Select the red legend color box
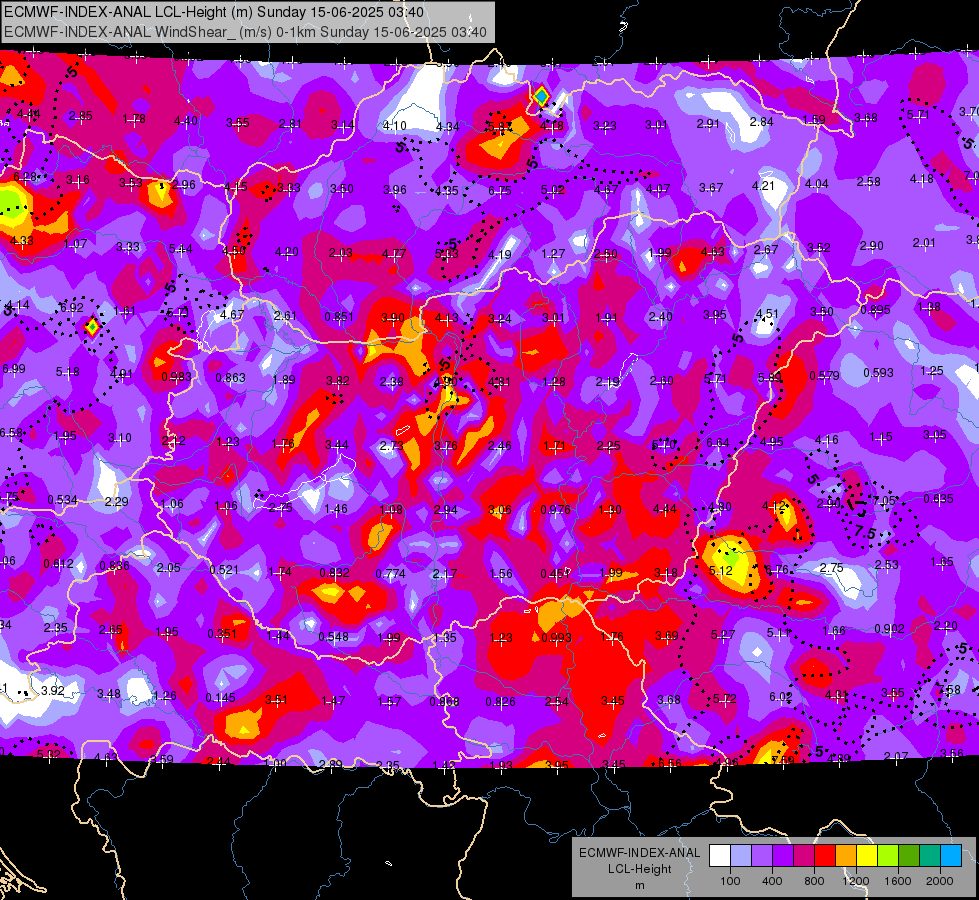Viewport: 979px width, 900px height. tap(825, 855)
